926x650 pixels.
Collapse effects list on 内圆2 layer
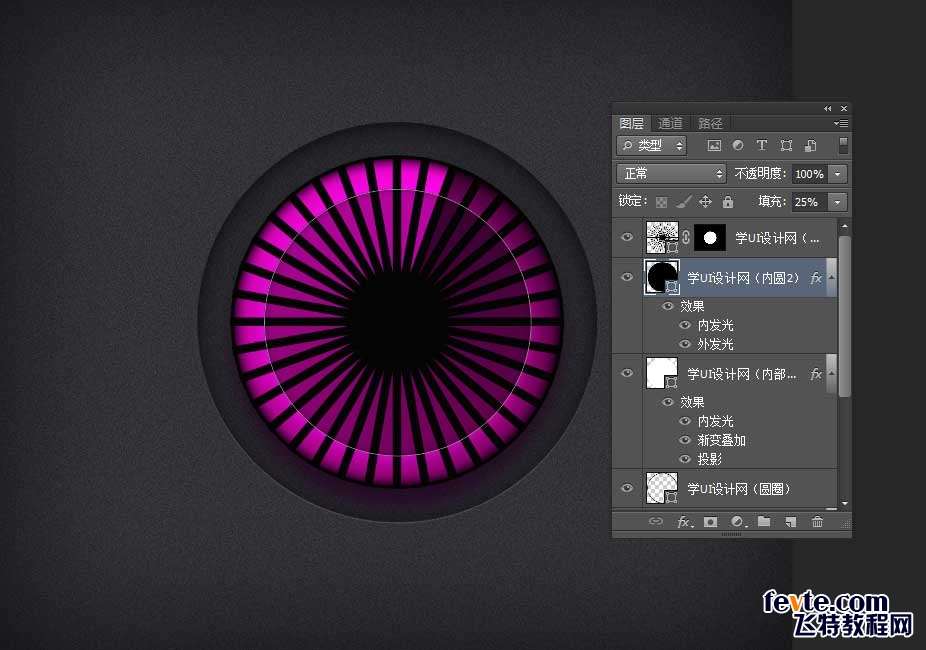click(x=831, y=277)
